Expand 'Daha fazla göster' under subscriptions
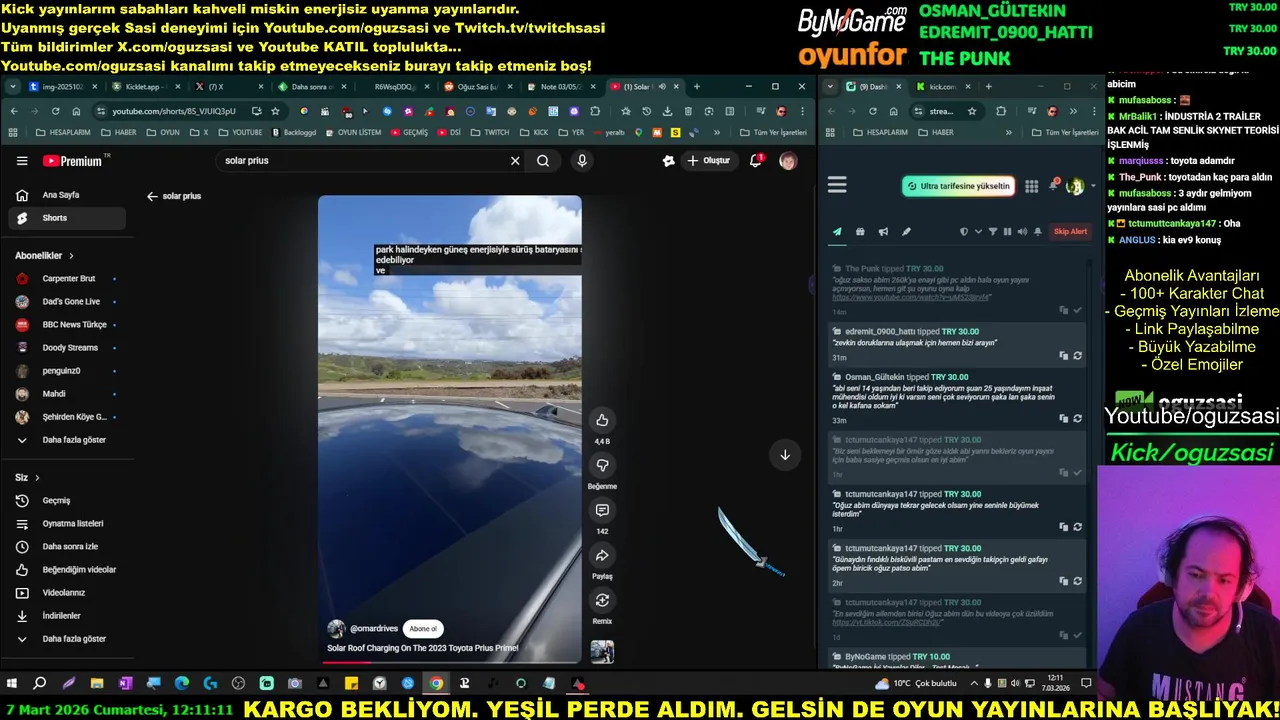Image resolution: width=1280 pixels, height=720 pixels. (x=68, y=440)
